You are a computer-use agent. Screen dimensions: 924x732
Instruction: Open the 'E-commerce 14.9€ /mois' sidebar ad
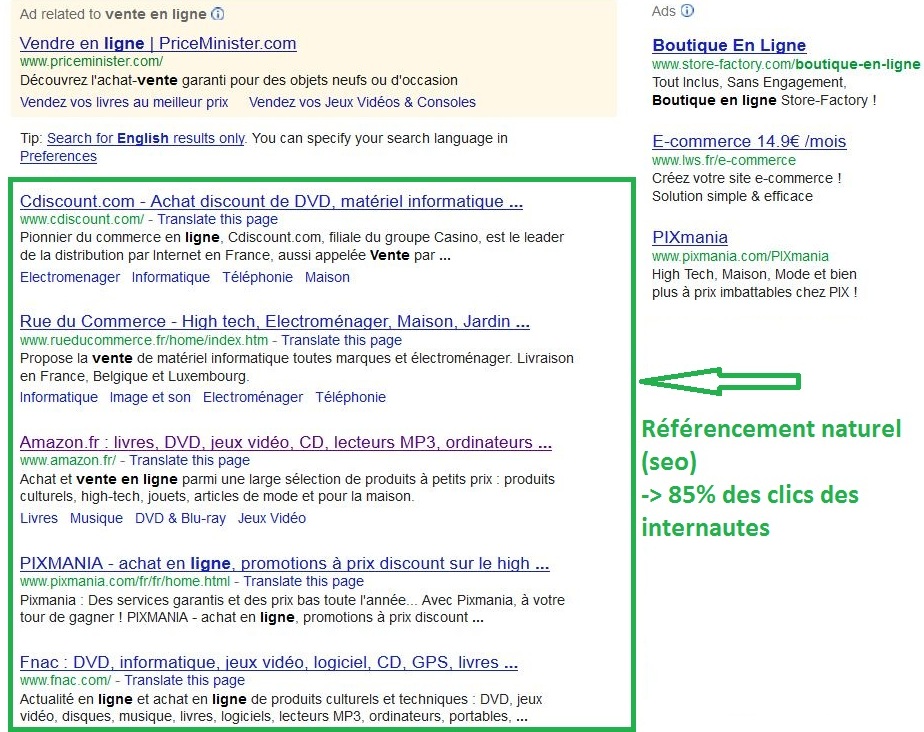click(749, 141)
